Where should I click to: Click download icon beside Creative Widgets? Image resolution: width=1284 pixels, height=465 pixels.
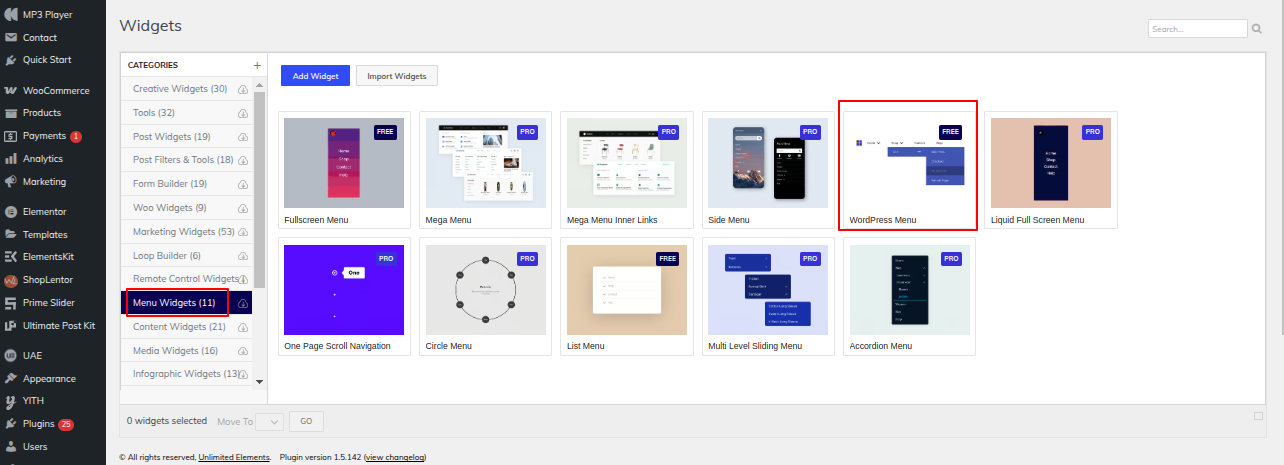click(243, 90)
